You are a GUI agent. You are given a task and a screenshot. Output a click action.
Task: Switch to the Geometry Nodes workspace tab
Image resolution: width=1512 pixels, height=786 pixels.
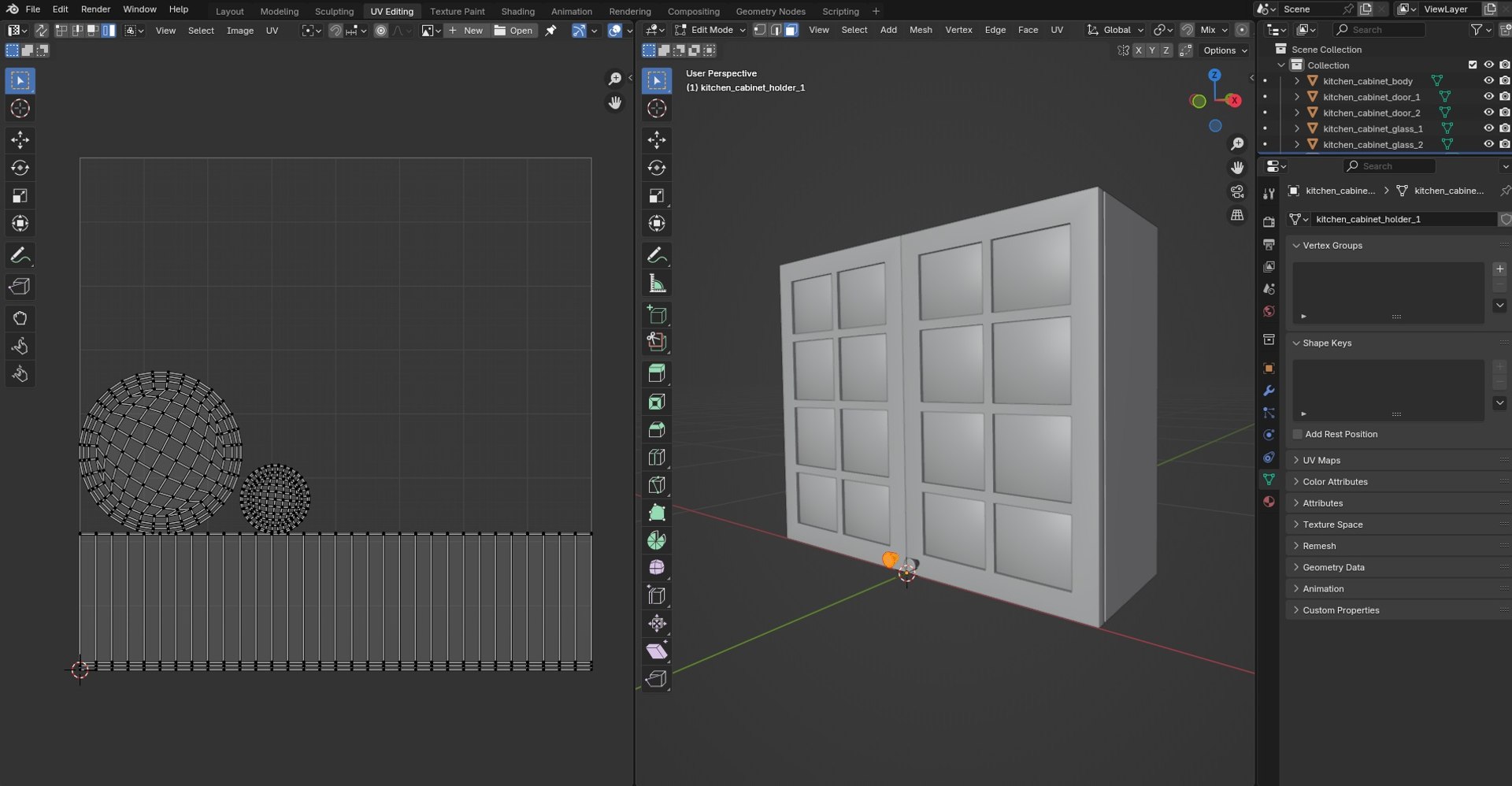tap(770, 11)
